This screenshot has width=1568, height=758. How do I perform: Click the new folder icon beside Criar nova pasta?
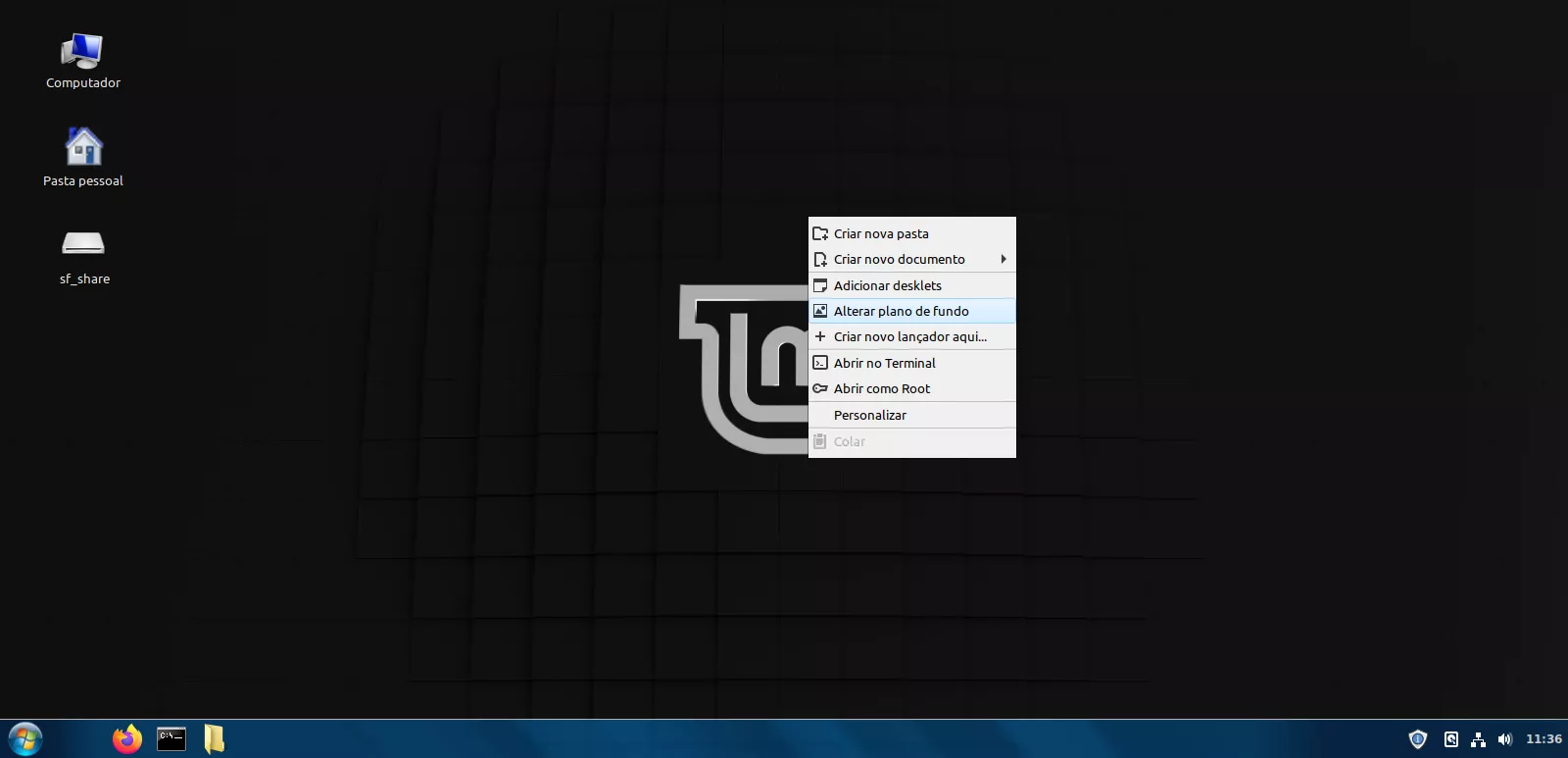820,233
